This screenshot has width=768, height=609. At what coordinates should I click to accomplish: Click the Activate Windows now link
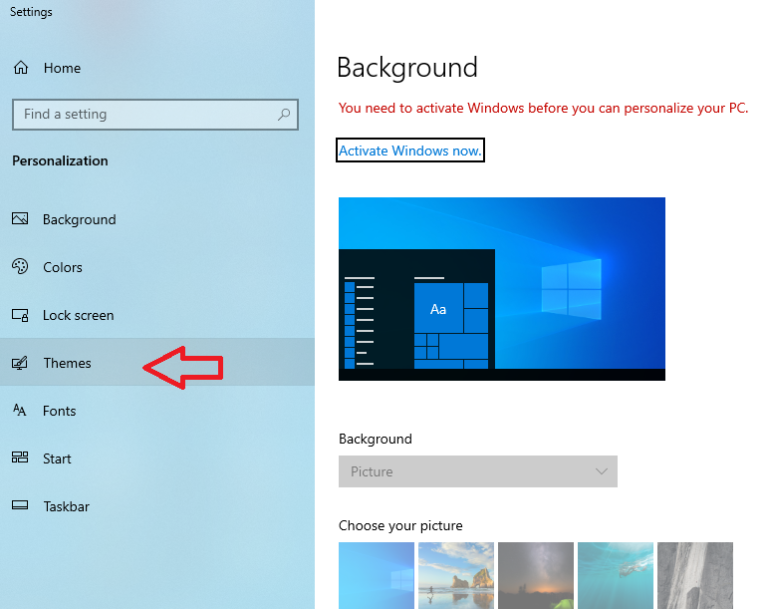pos(410,150)
